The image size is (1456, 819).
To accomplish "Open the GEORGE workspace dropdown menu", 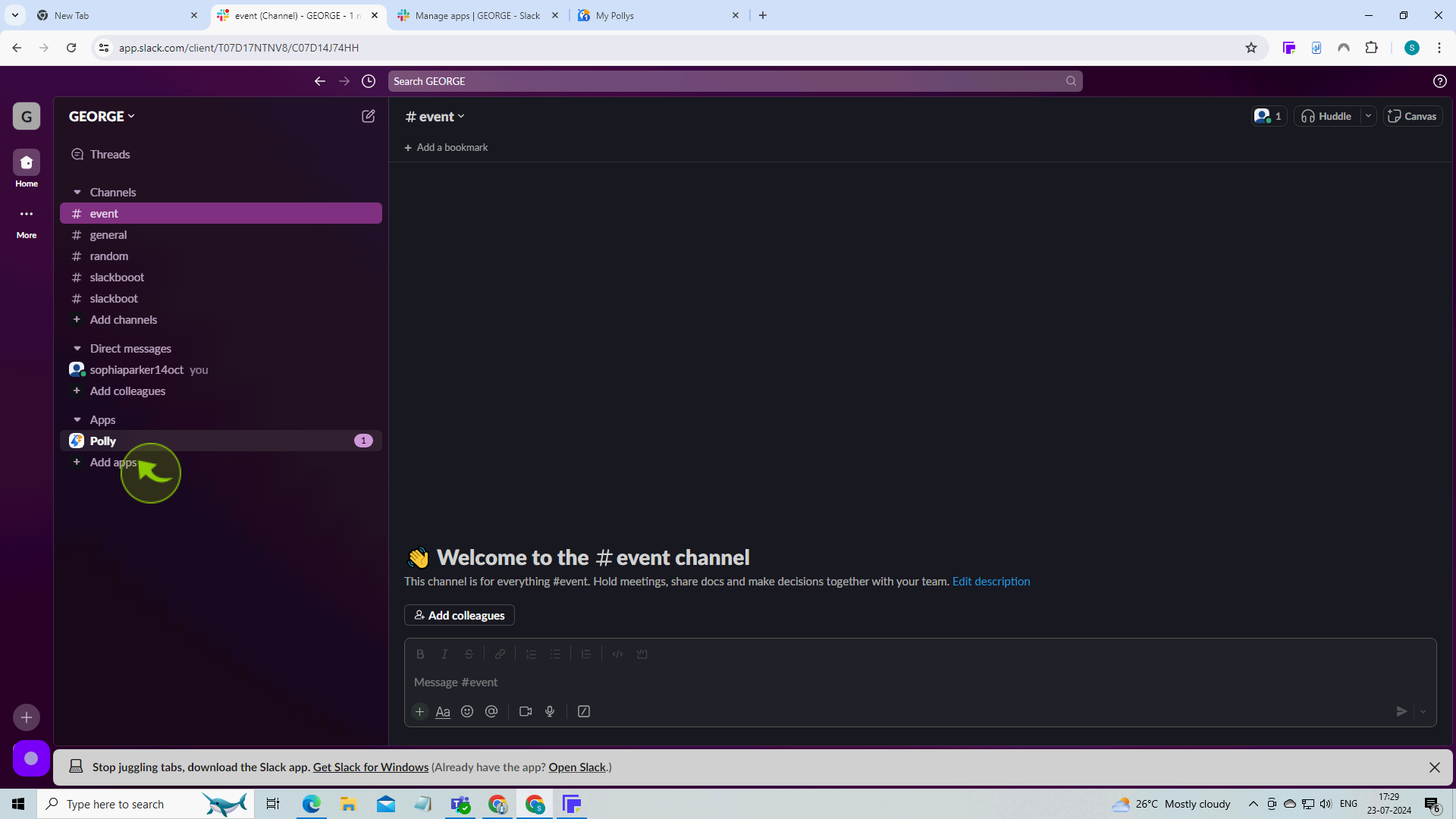I will click(102, 116).
